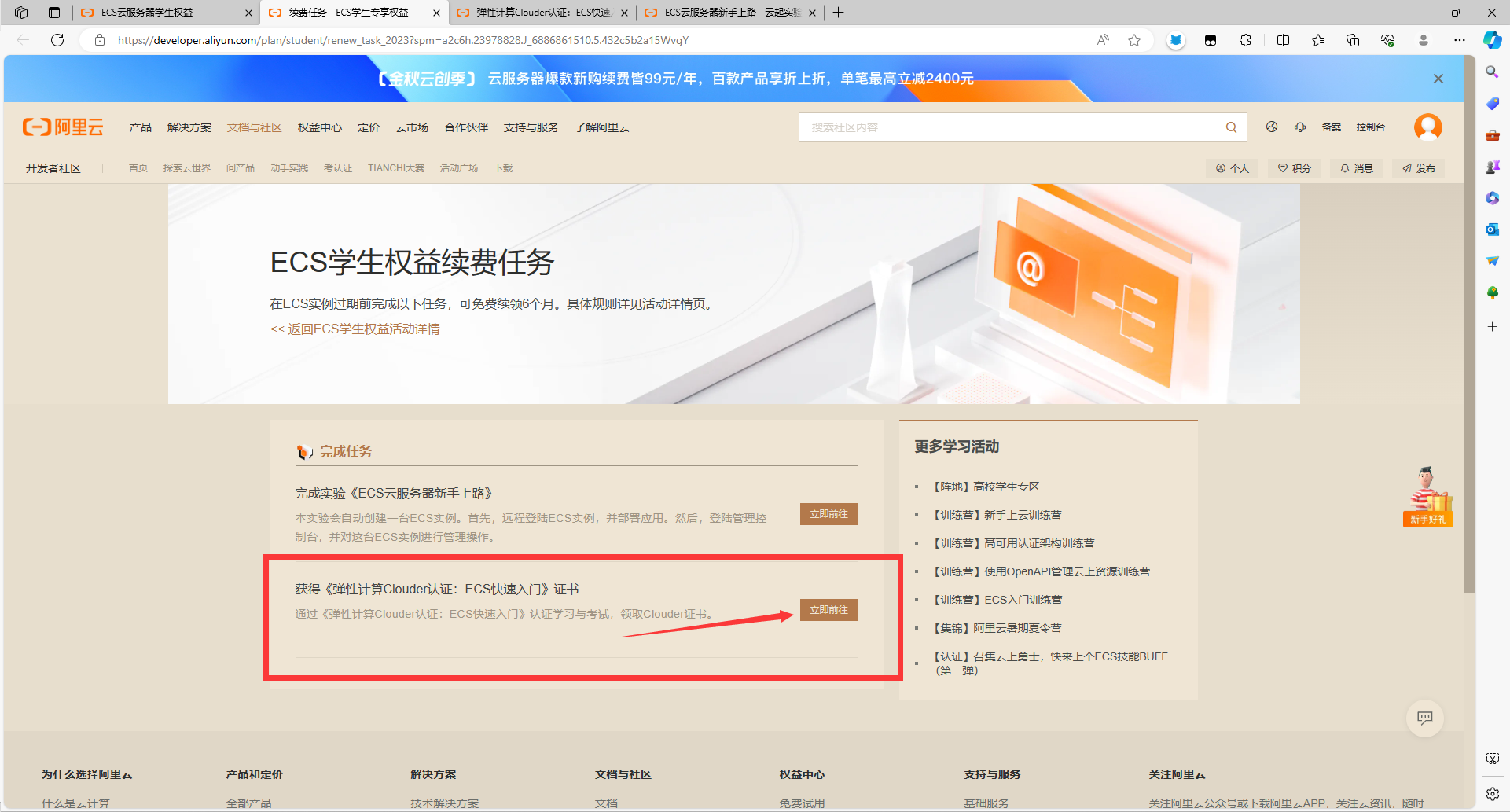1510x812 pixels.
Task: Open 首页 in developer community nav
Action: (x=138, y=168)
